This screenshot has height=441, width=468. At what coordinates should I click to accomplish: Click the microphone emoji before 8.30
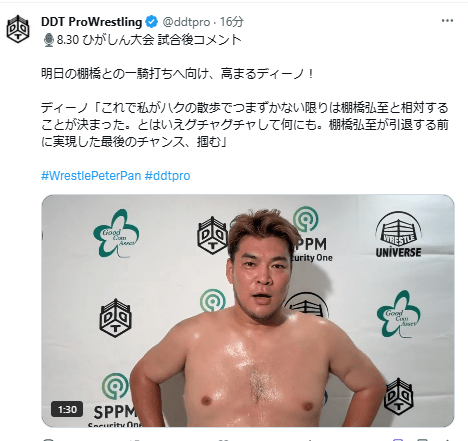pyautogui.click(x=49, y=40)
